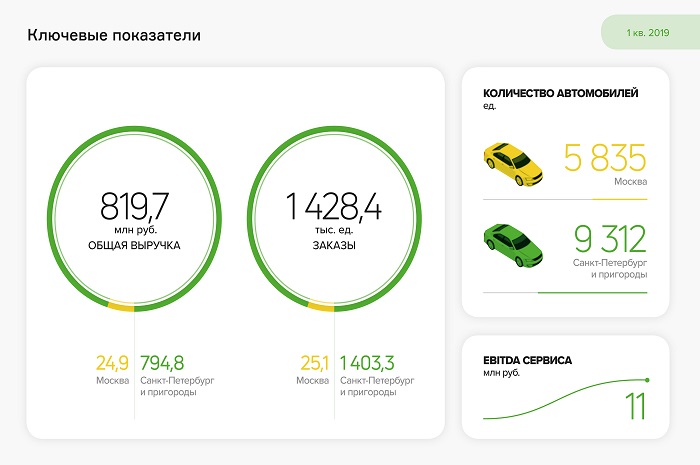The image size is (700, 465).
Task: Select the yellow segment of orders ring
Action: pos(321,307)
